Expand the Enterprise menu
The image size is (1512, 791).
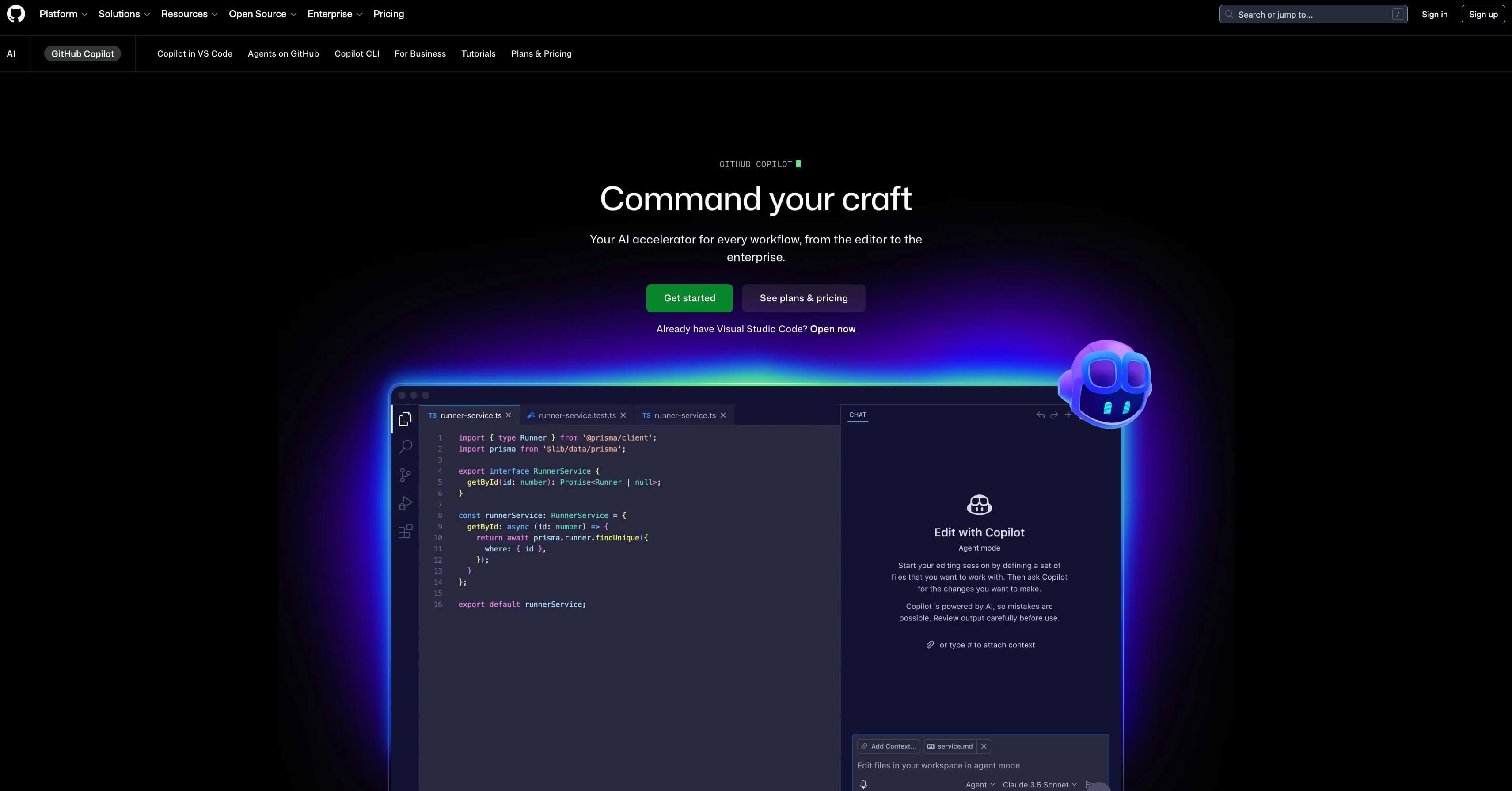pyautogui.click(x=335, y=14)
